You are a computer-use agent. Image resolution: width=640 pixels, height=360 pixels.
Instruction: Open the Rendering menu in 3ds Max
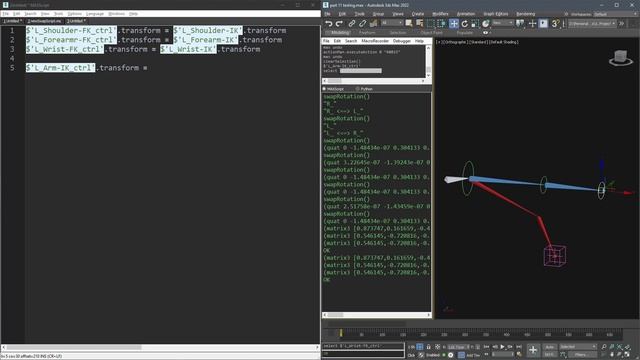(x=525, y=14)
